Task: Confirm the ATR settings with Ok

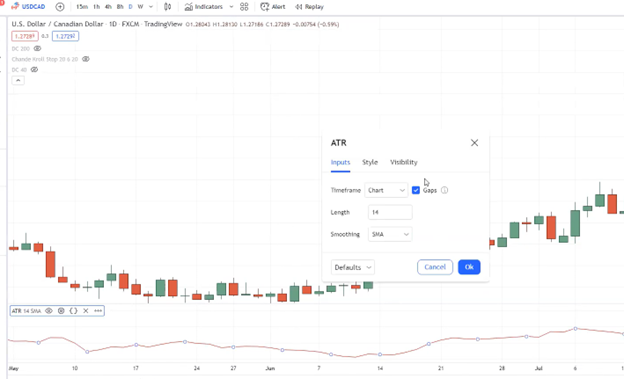Action: point(469,267)
